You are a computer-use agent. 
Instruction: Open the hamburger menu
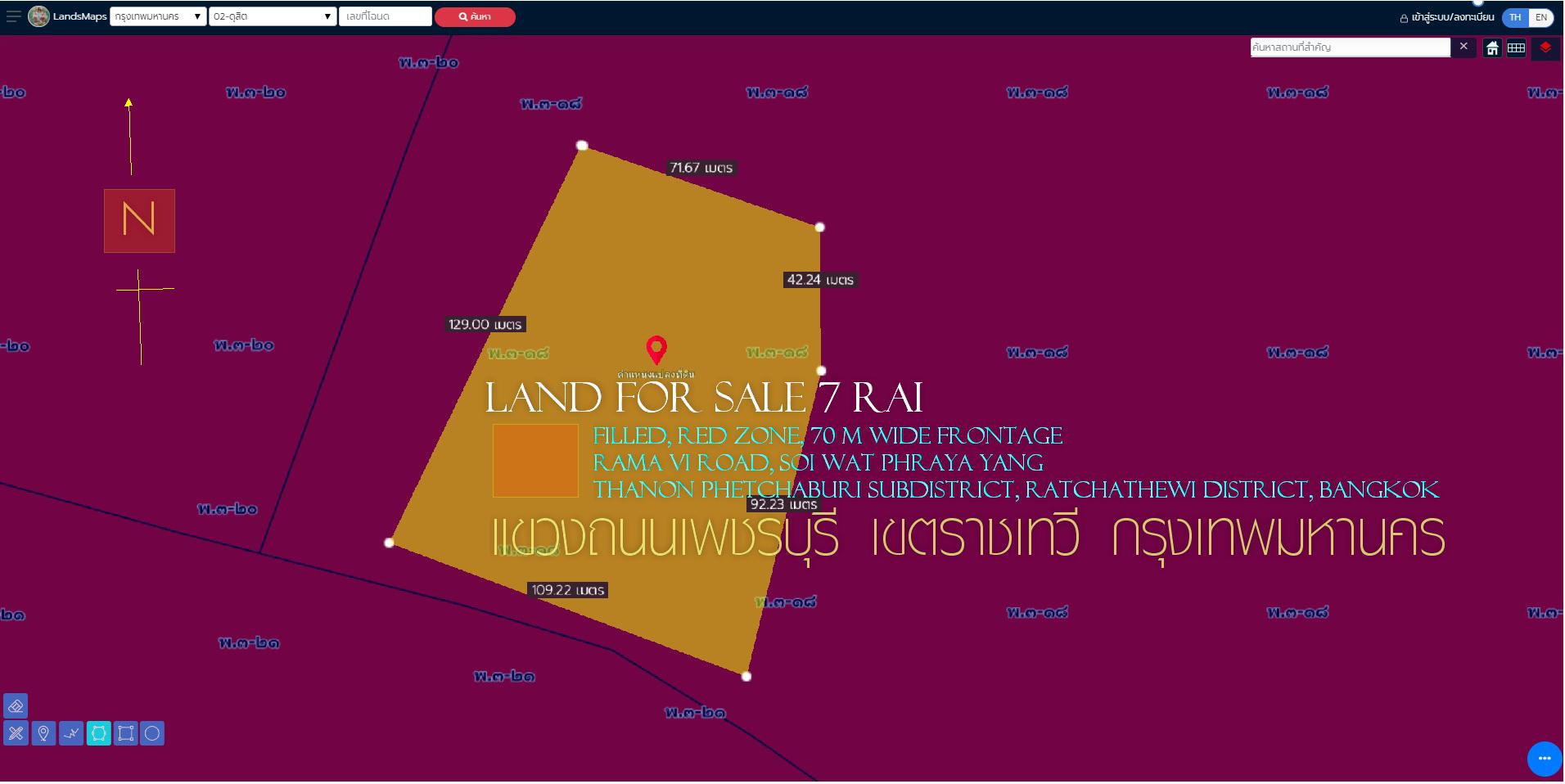[x=13, y=16]
